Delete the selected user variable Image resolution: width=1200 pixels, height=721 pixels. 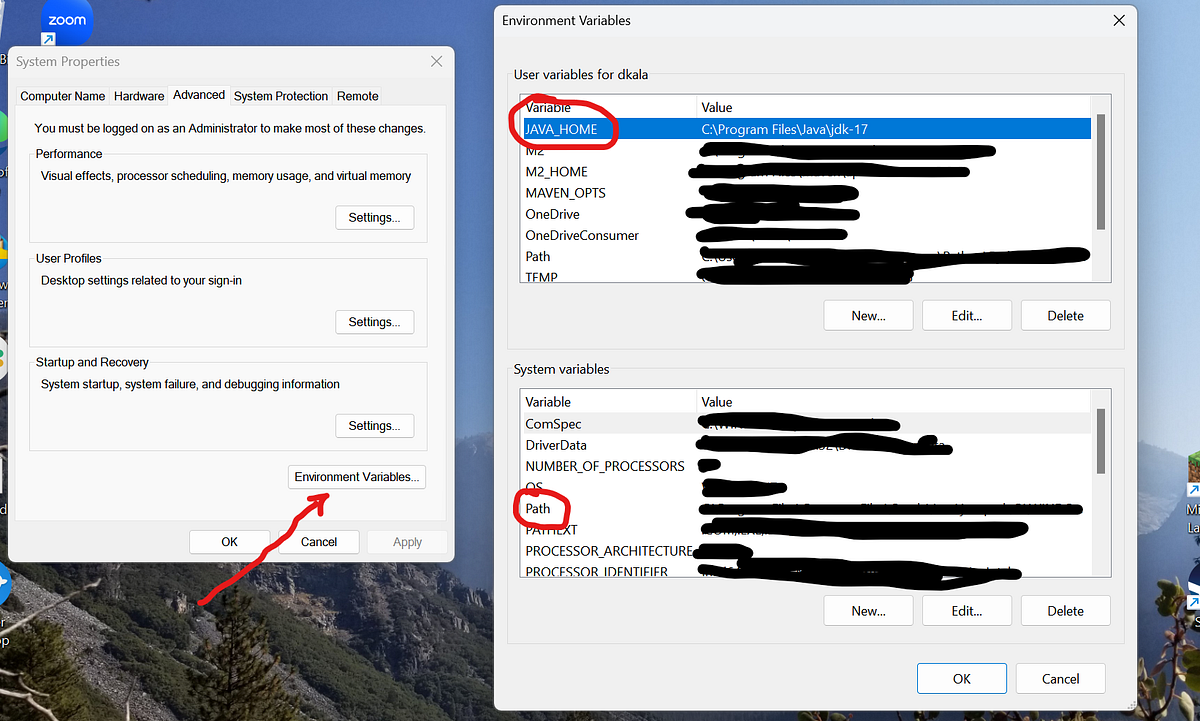[x=1065, y=314]
